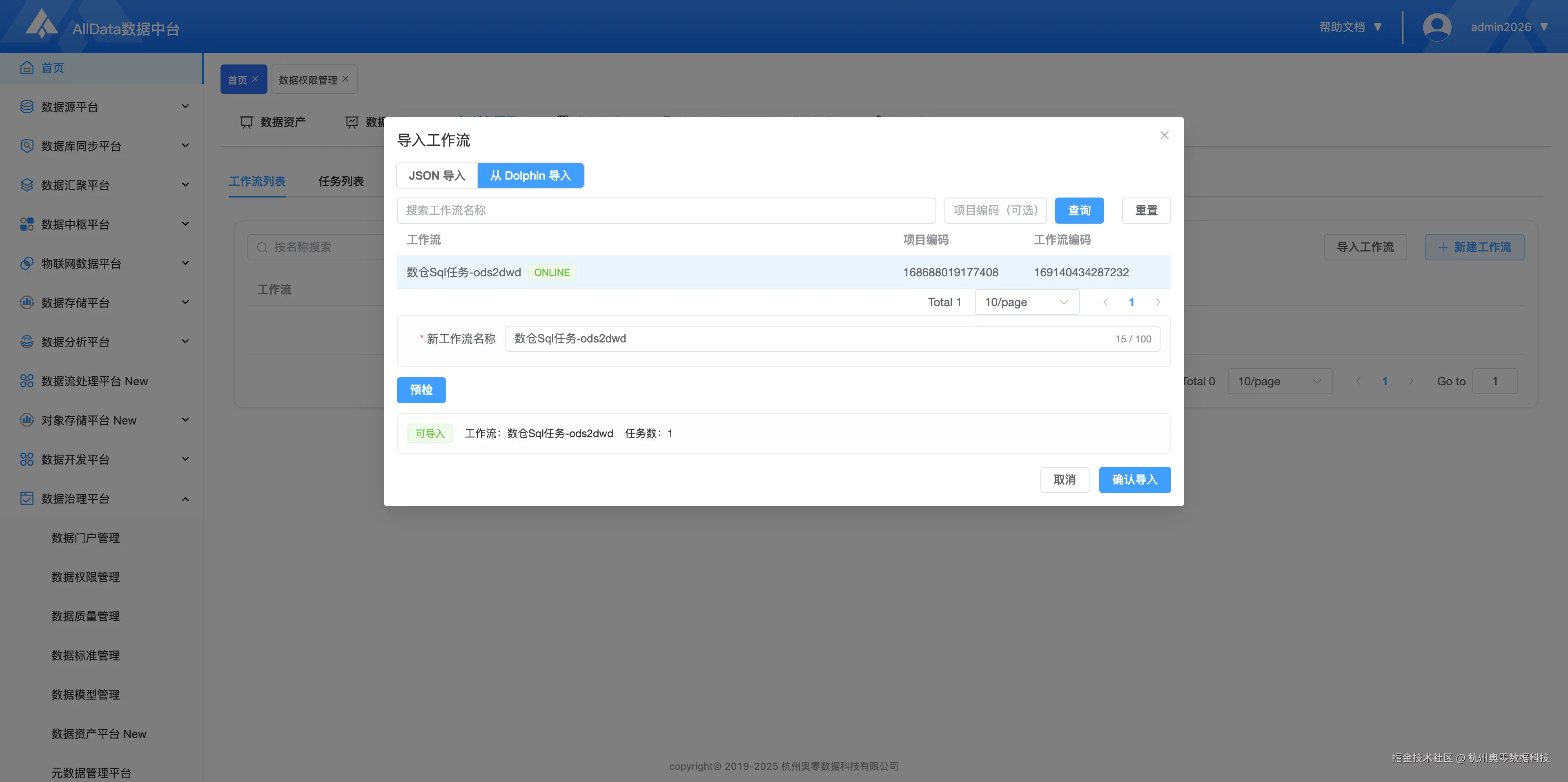Select the 数据存储平台 sidebar icon
Screen dimensions: 1568x782
26,302
